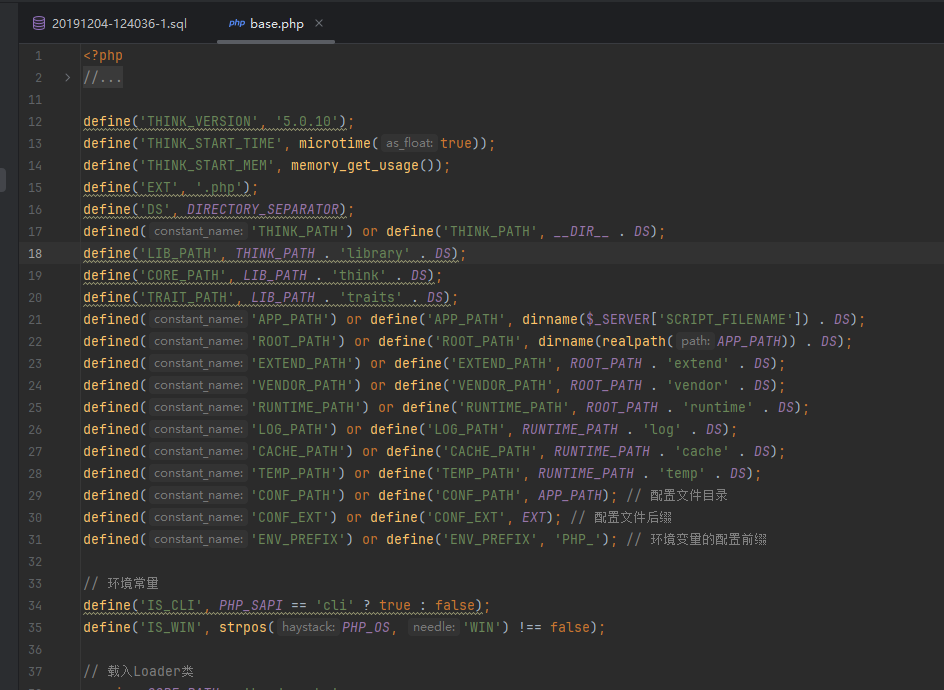
Task: Click the needle parameter hint on line 35
Action: [x=433, y=627]
